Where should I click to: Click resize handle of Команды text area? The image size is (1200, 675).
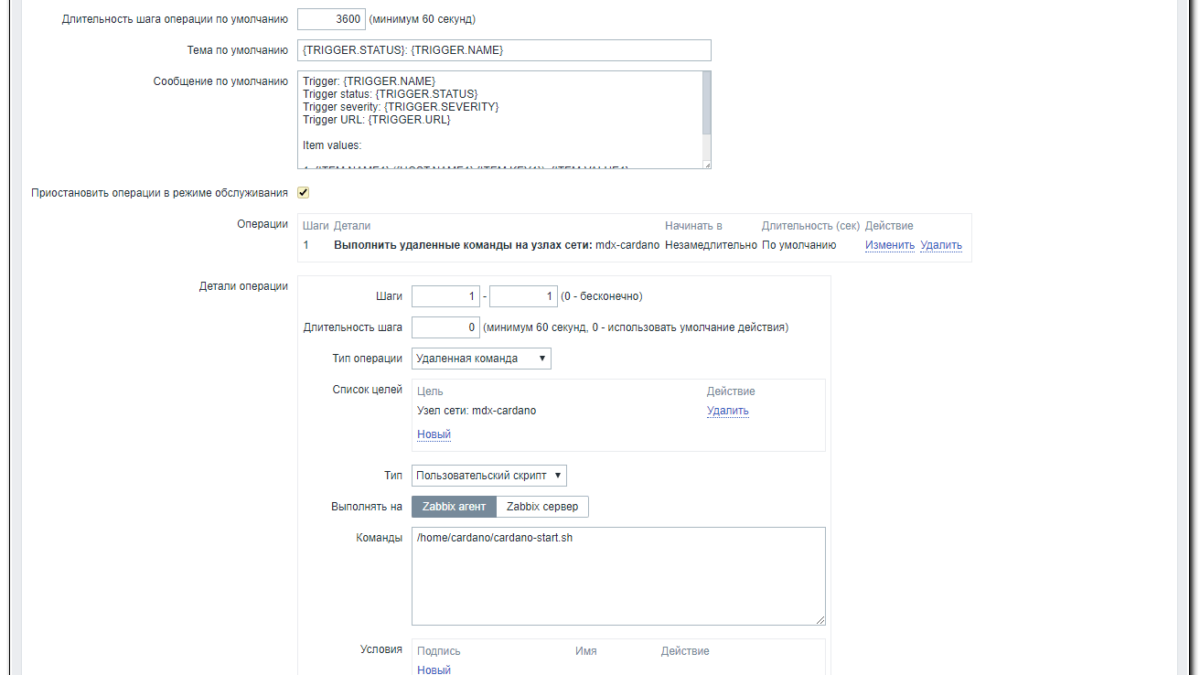[821, 620]
